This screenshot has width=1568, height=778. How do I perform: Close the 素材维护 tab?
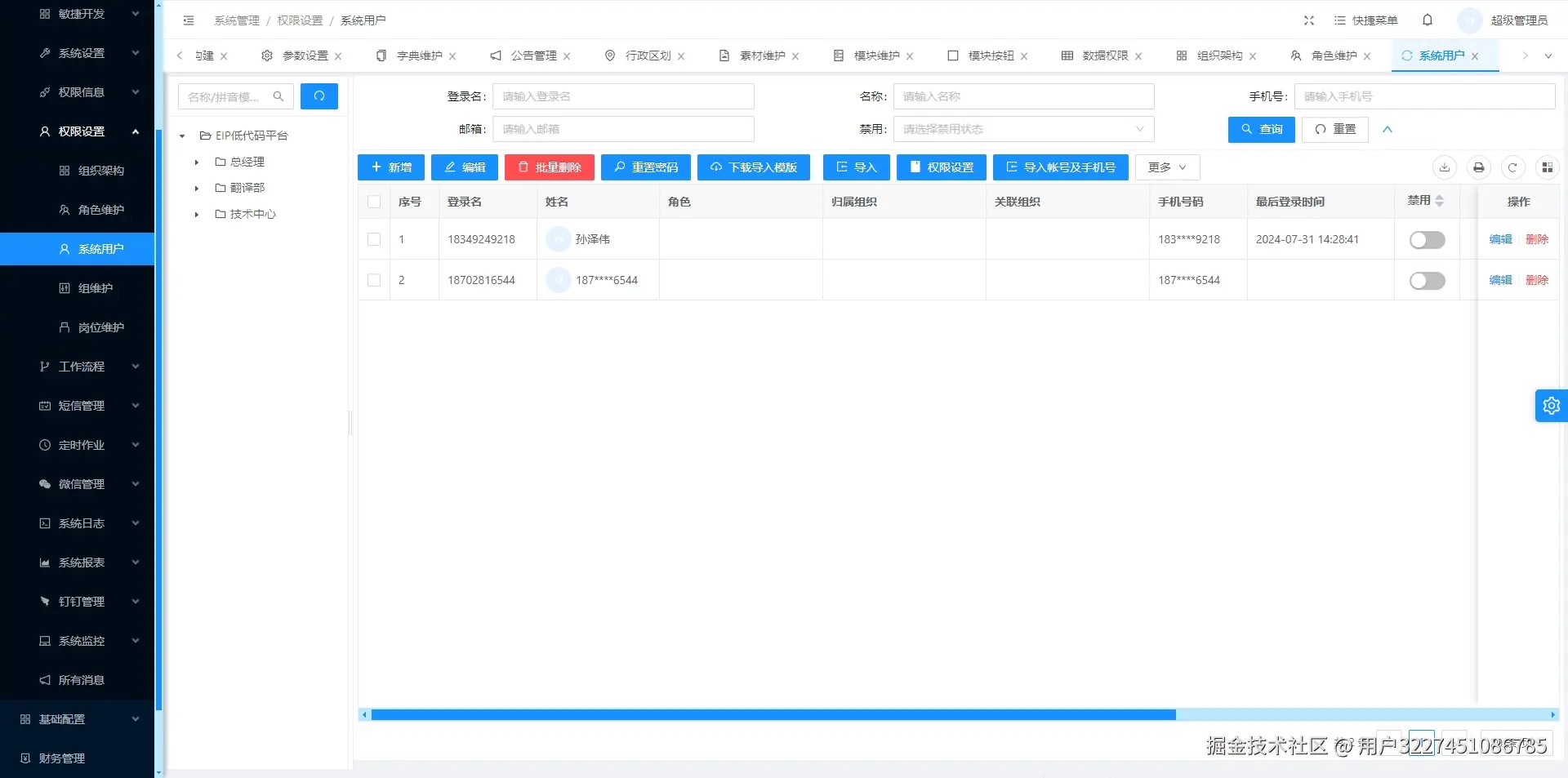click(795, 56)
